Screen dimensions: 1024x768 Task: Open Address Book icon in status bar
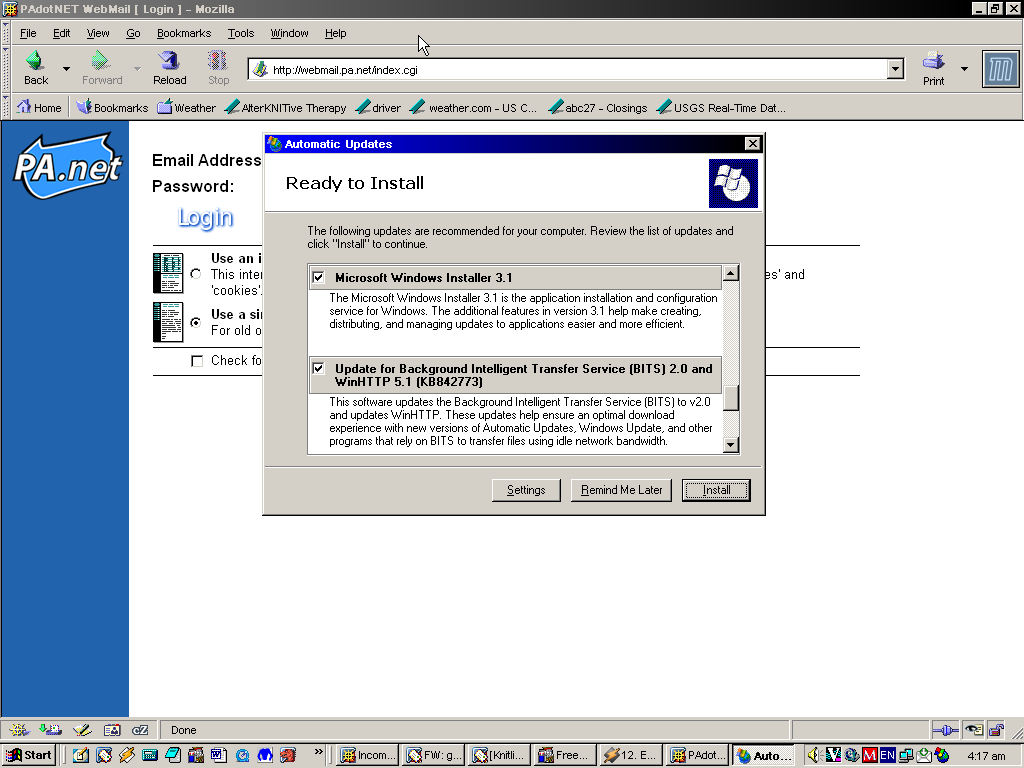tap(112, 730)
